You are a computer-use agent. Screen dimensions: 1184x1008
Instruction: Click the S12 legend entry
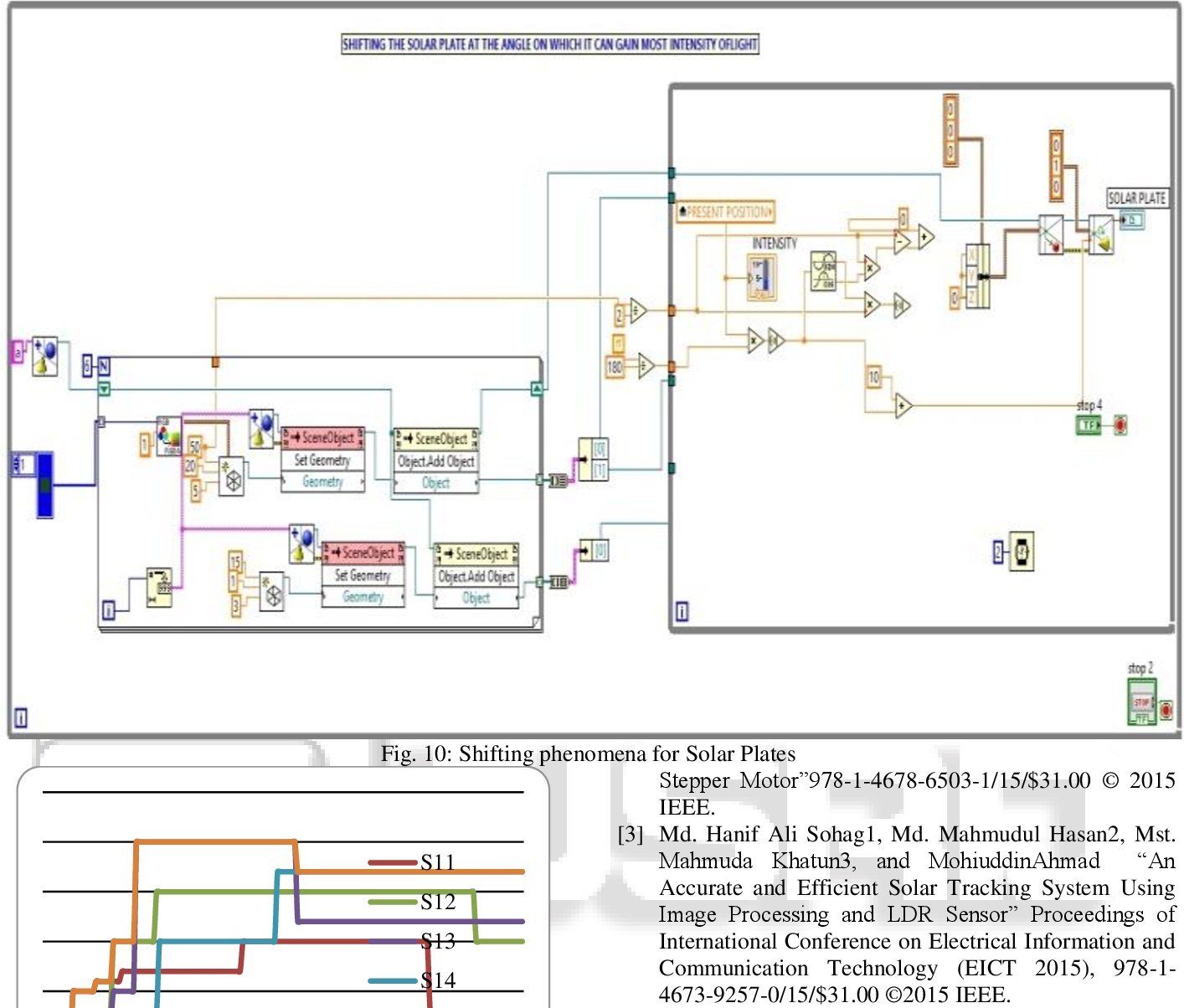coord(413,902)
